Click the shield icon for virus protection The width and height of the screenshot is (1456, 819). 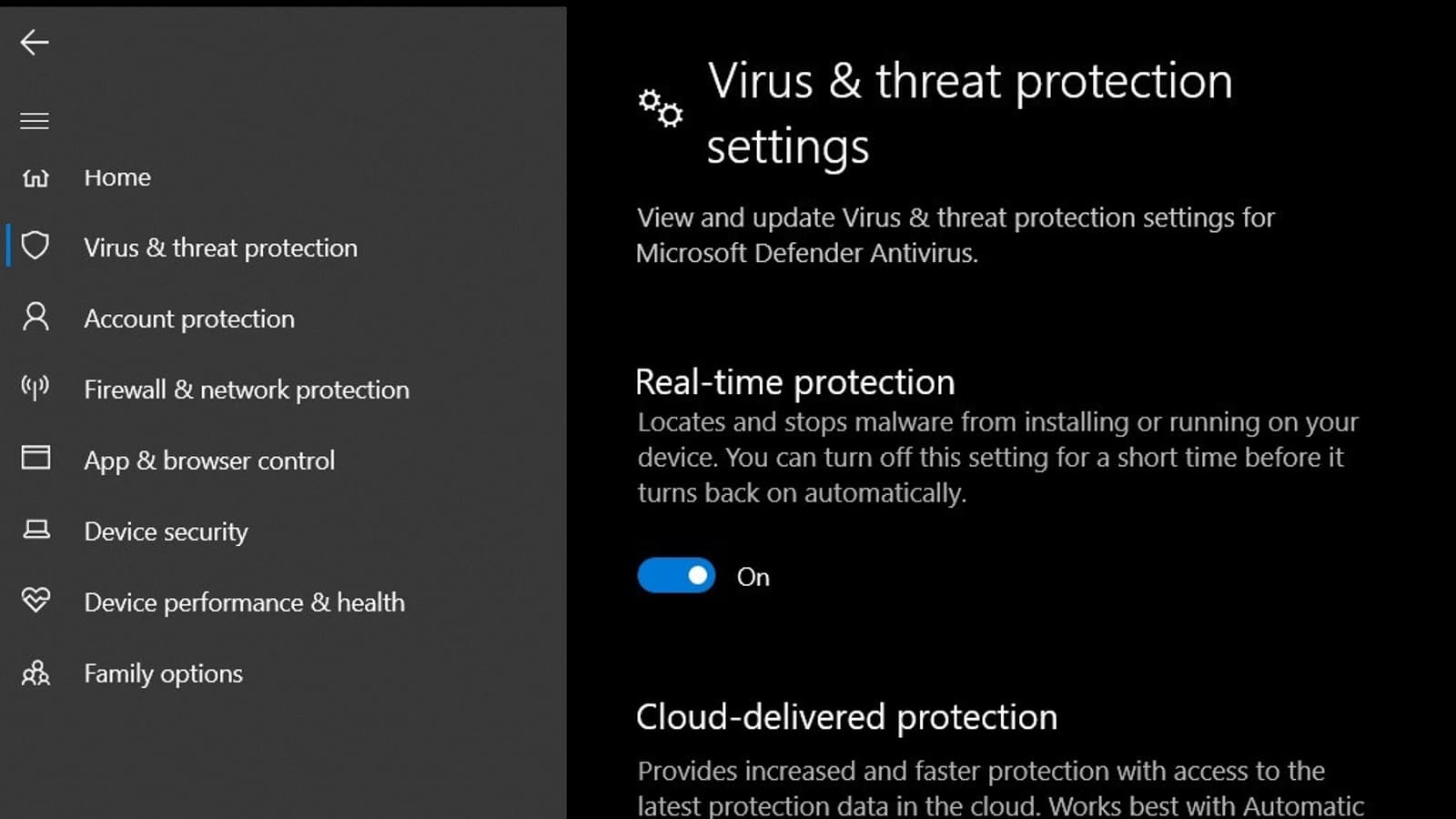pos(35,246)
